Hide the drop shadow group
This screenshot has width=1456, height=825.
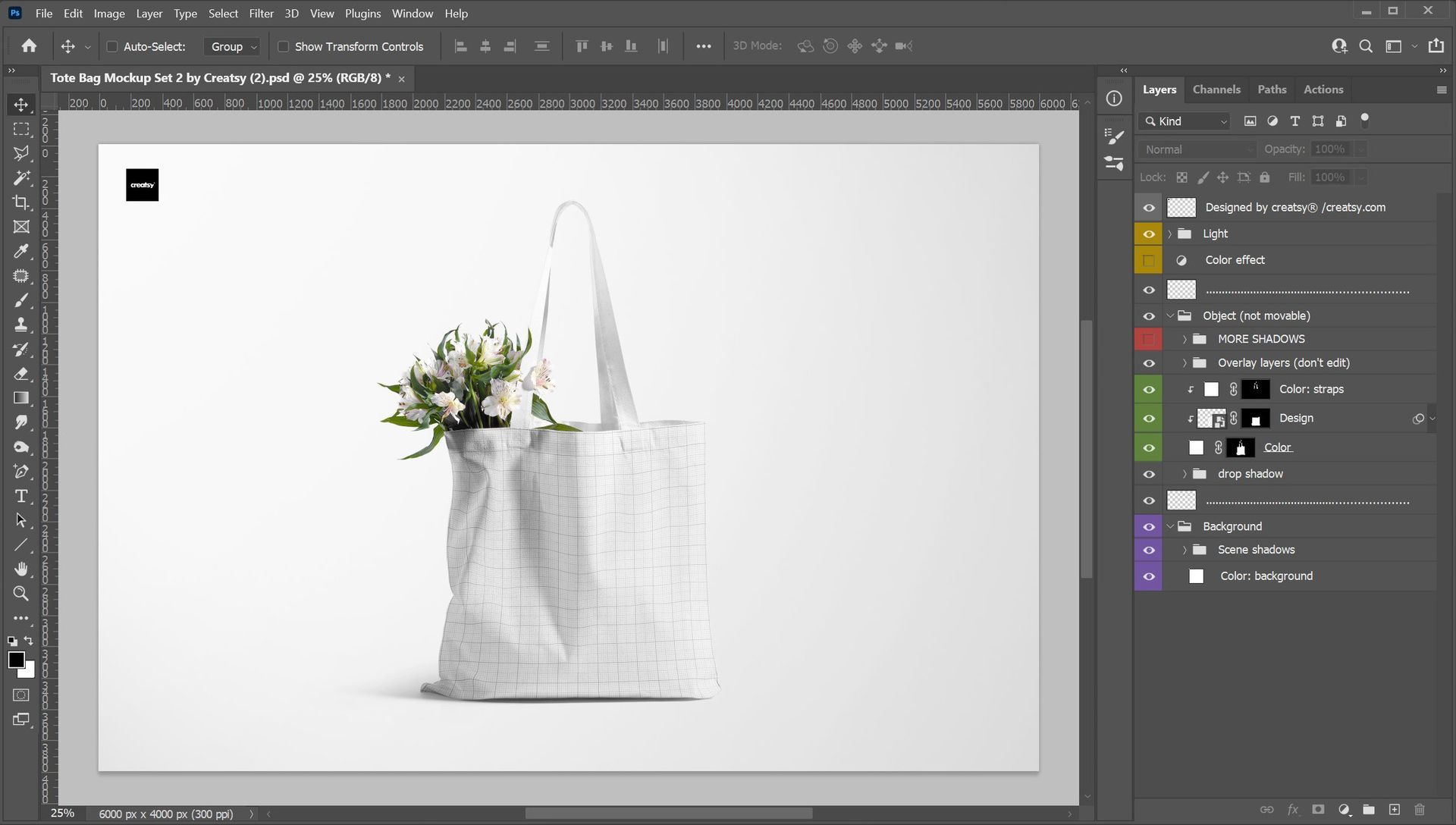[1149, 474]
